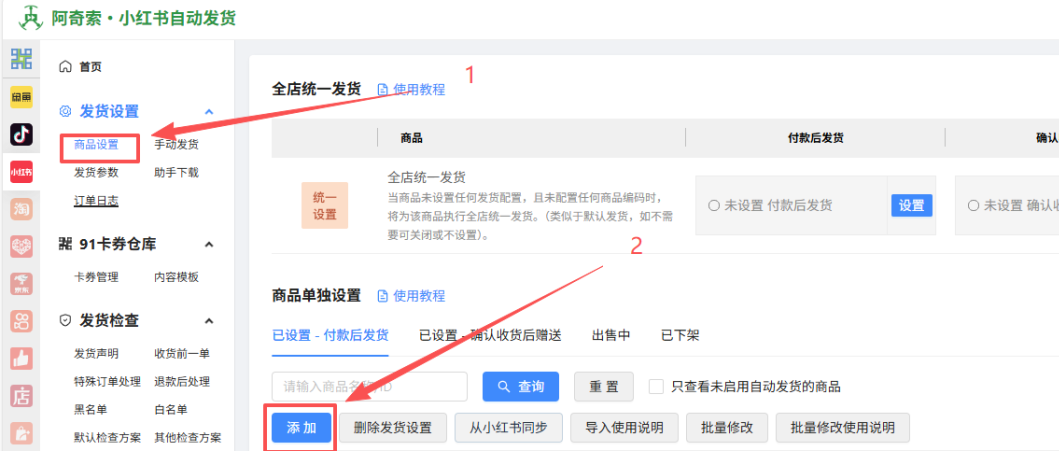The image size is (1059, 451).
Task: Select 未设置 付款后发货 radio option
Action: click(714, 206)
